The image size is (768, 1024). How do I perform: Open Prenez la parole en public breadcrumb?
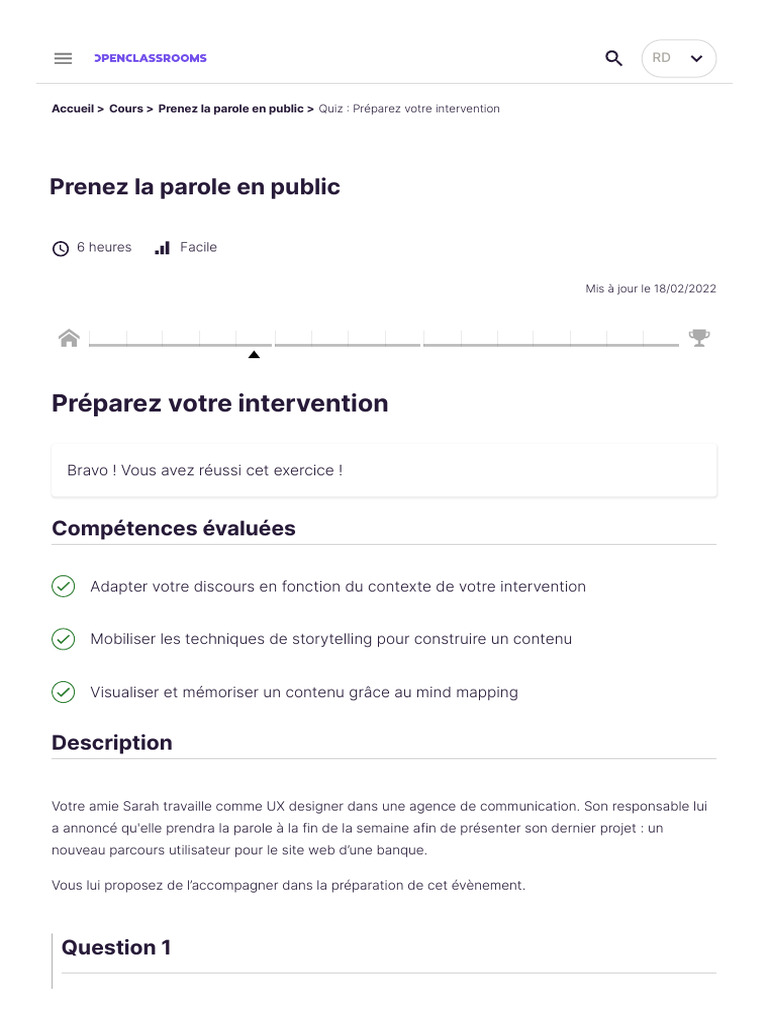click(230, 108)
